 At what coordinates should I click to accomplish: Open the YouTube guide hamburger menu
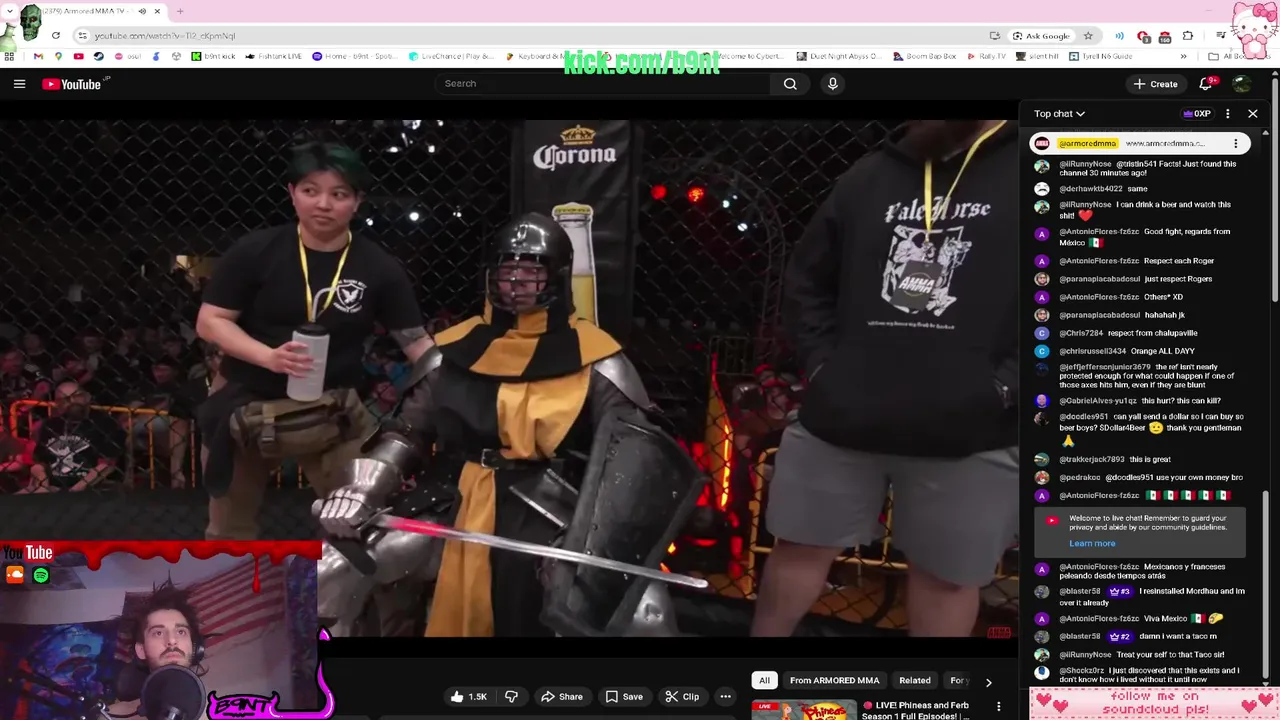pos(19,84)
